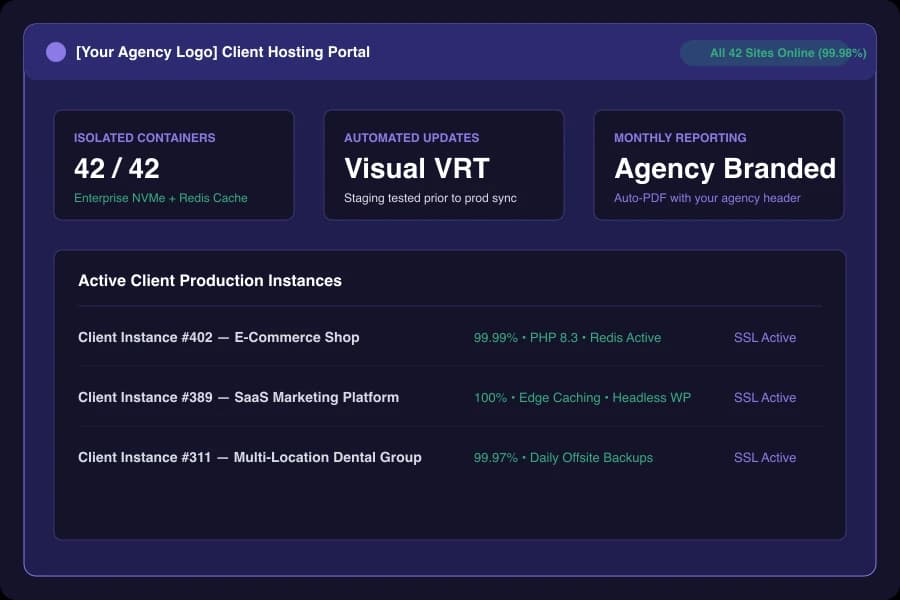Select the Automated Updates label
The image size is (900, 600).
412,138
